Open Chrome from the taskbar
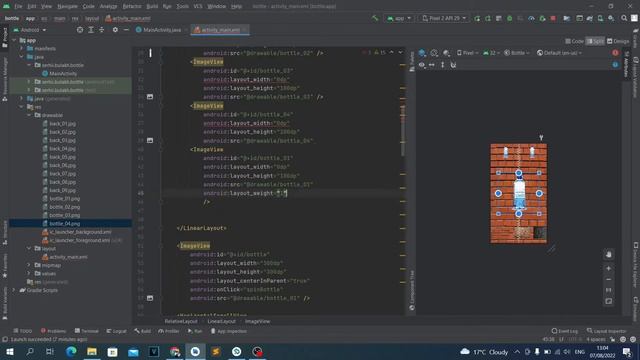Image resolution: width=640 pixels, height=360 pixels. tap(175, 351)
